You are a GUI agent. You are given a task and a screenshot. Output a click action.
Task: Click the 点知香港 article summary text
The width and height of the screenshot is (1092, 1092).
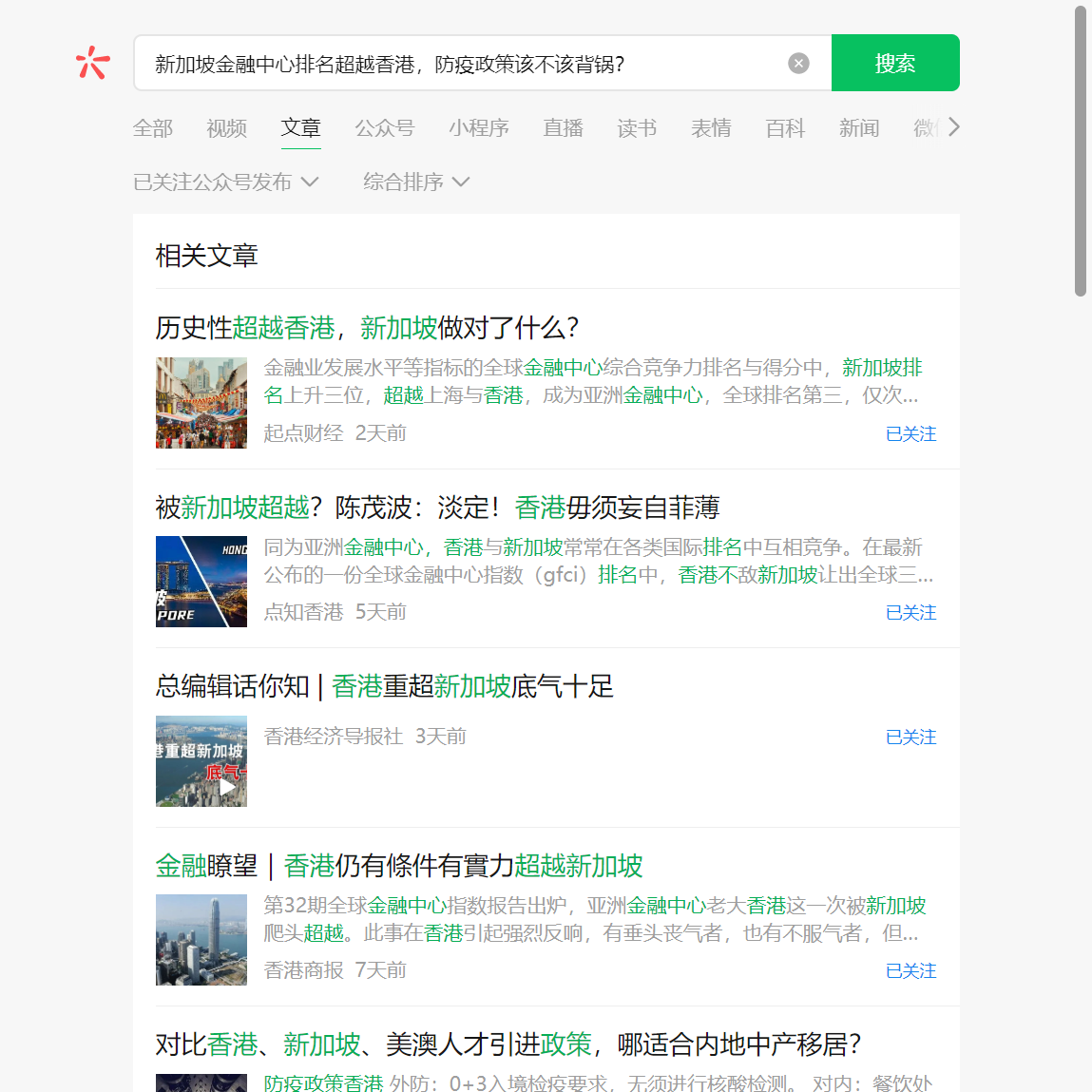[598, 561]
